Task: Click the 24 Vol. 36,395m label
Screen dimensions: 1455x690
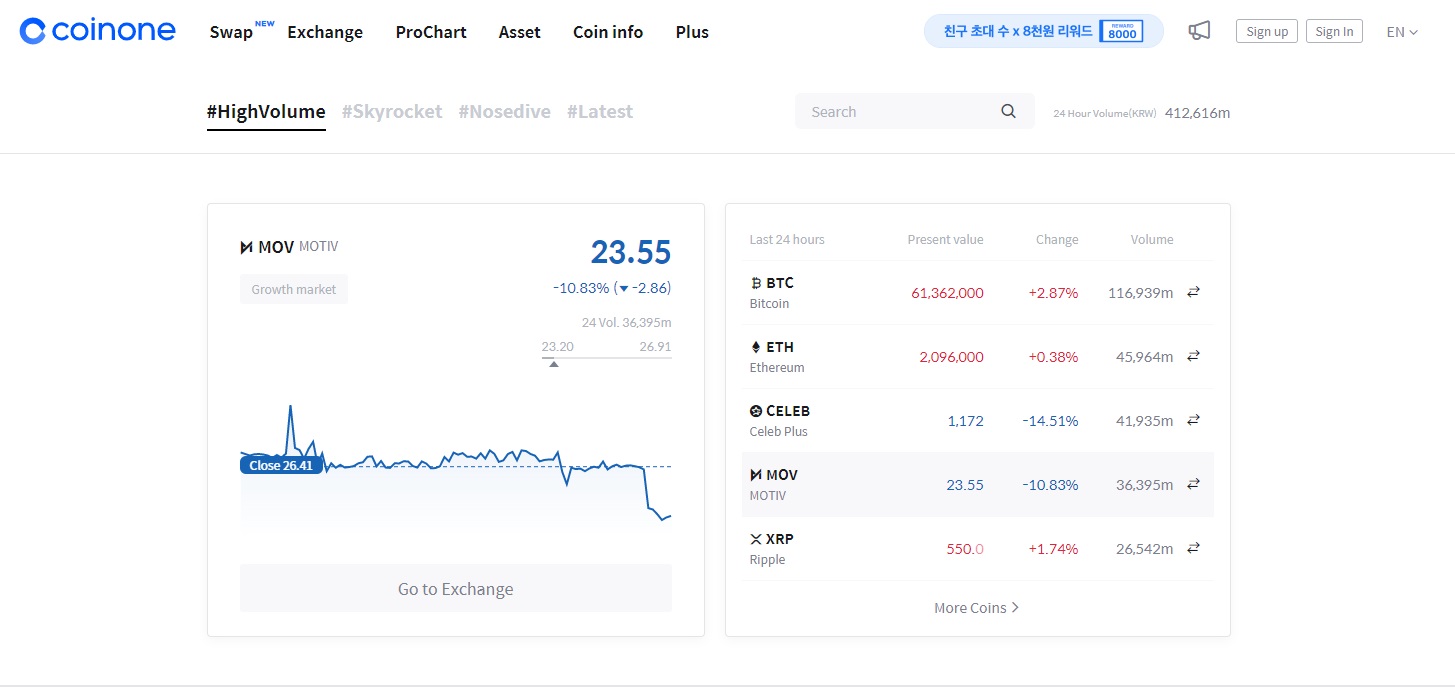Action: (x=626, y=322)
